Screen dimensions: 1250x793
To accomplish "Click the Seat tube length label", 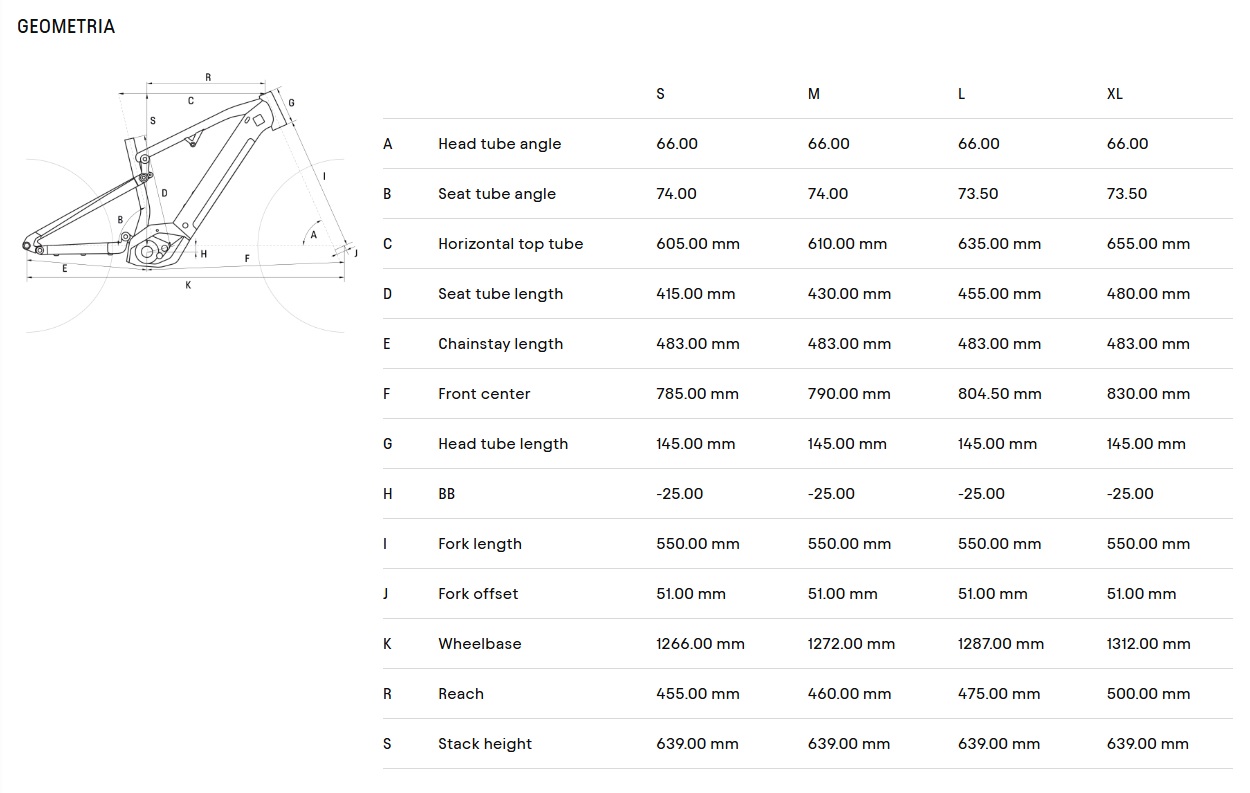I will pyautogui.click(x=500, y=294).
